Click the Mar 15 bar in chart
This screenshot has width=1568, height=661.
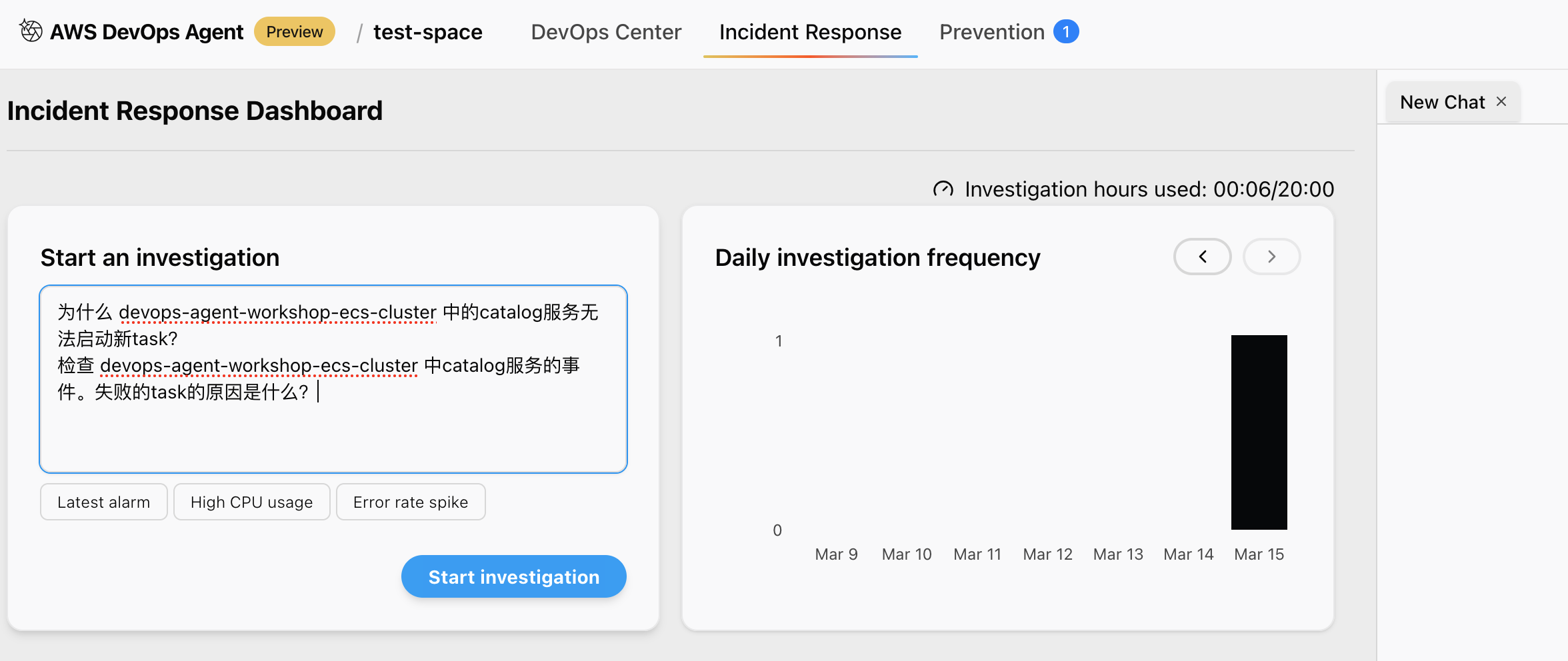(x=1259, y=432)
